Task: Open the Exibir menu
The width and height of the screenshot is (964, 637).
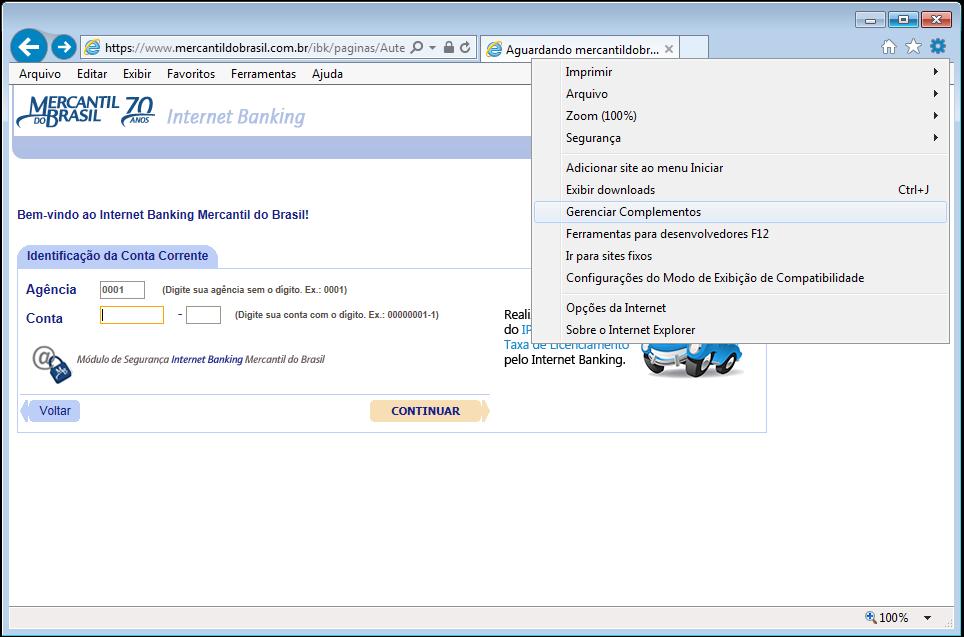Action: pyautogui.click(x=137, y=74)
